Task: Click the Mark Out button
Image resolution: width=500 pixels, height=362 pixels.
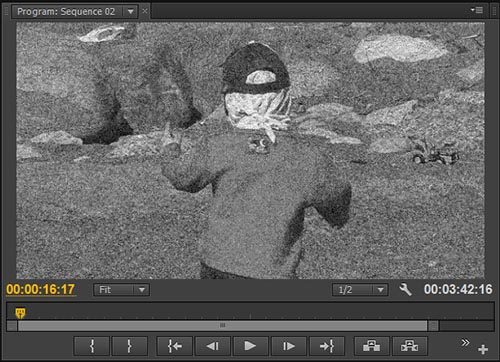Action: (x=130, y=346)
